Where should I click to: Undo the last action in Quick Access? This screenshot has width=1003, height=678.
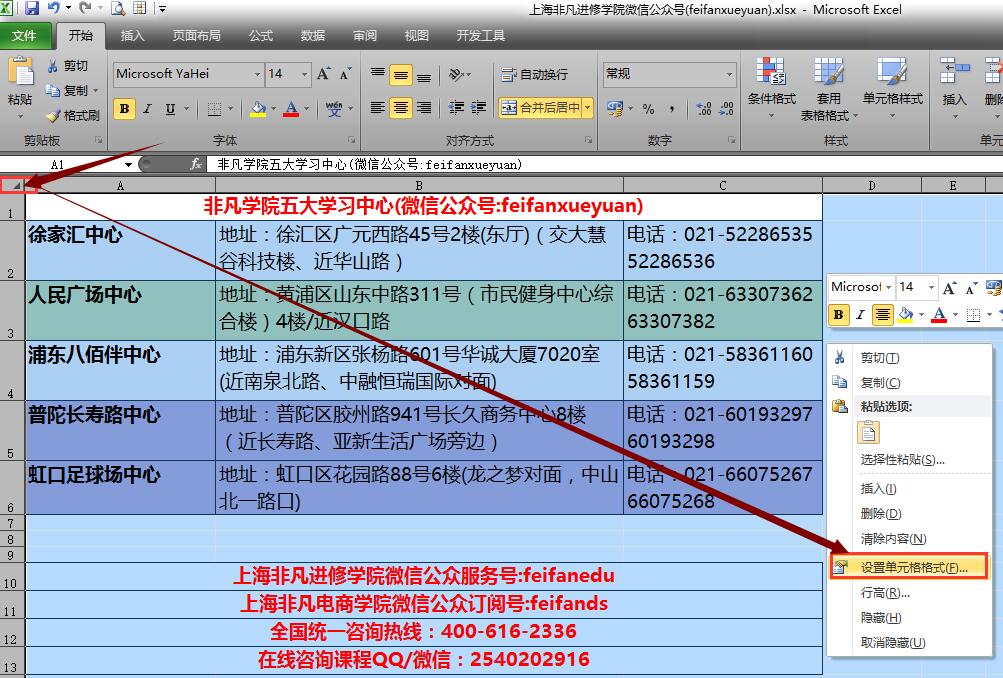point(54,9)
